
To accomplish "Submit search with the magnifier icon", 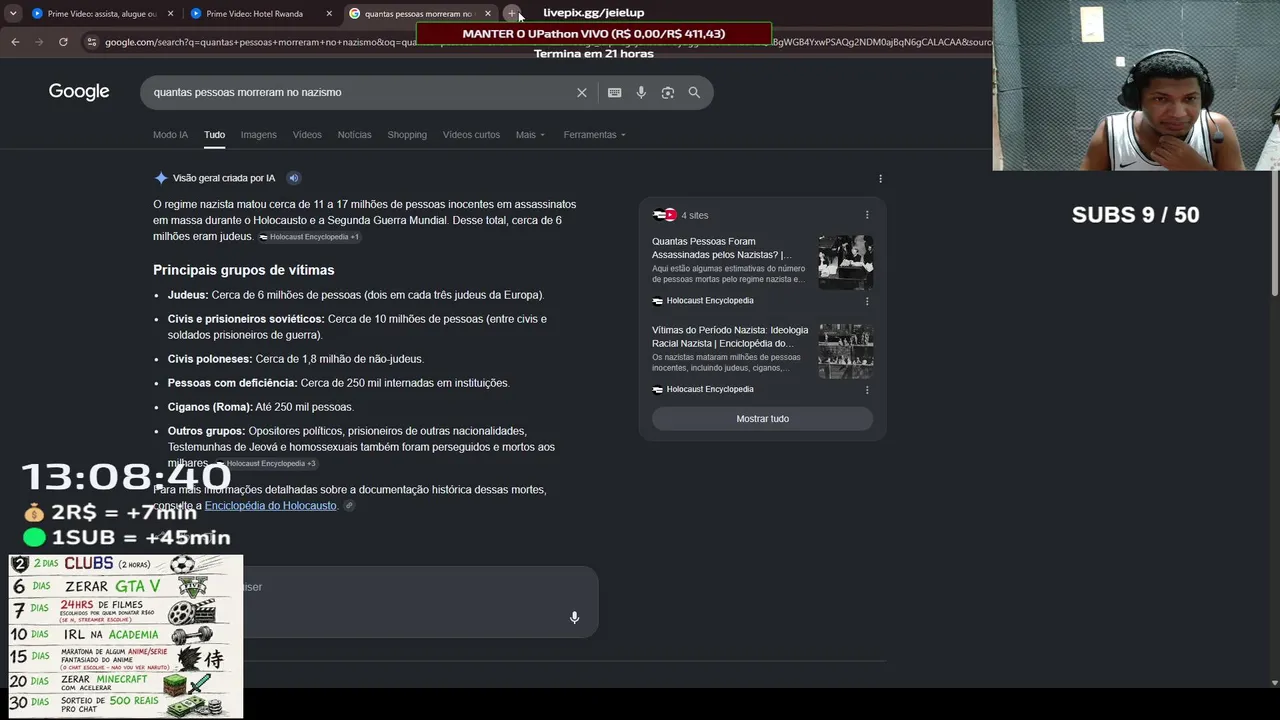I will (x=694, y=93).
